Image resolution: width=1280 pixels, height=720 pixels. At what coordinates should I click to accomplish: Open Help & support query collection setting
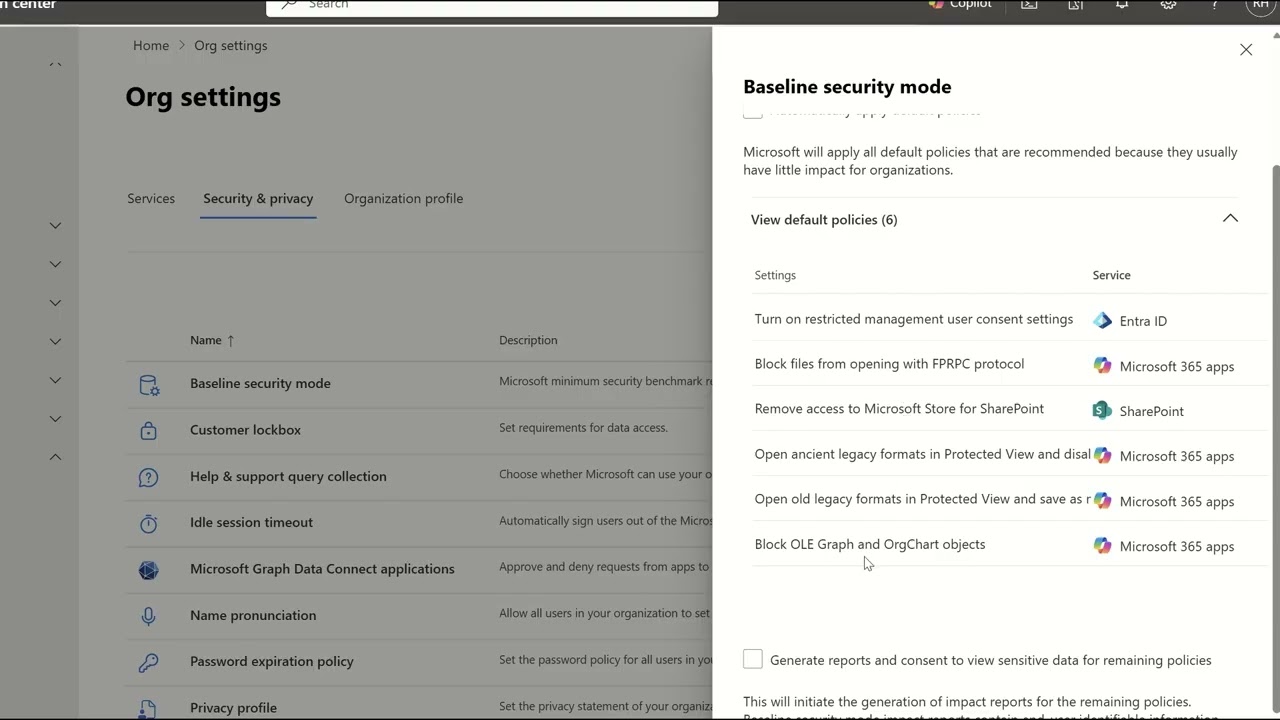pos(288,476)
